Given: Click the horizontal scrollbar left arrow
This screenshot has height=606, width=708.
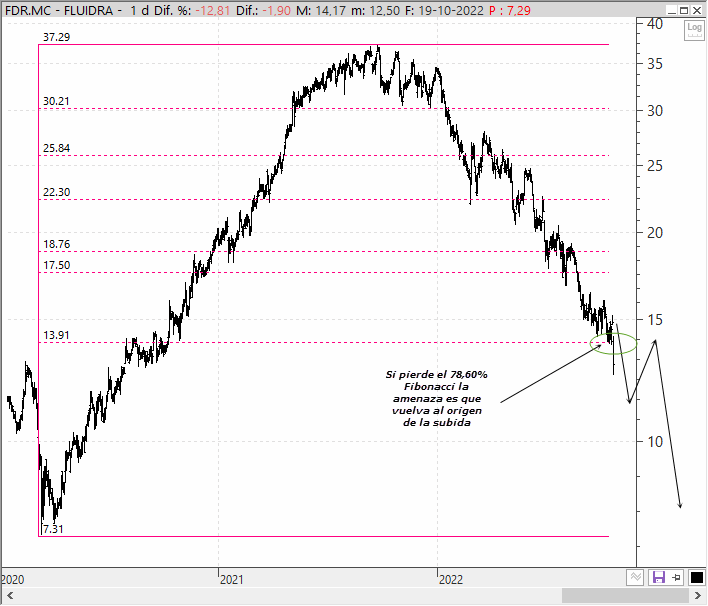Looking at the screenshot, I should pyautogui.click(x=10, y=596).
